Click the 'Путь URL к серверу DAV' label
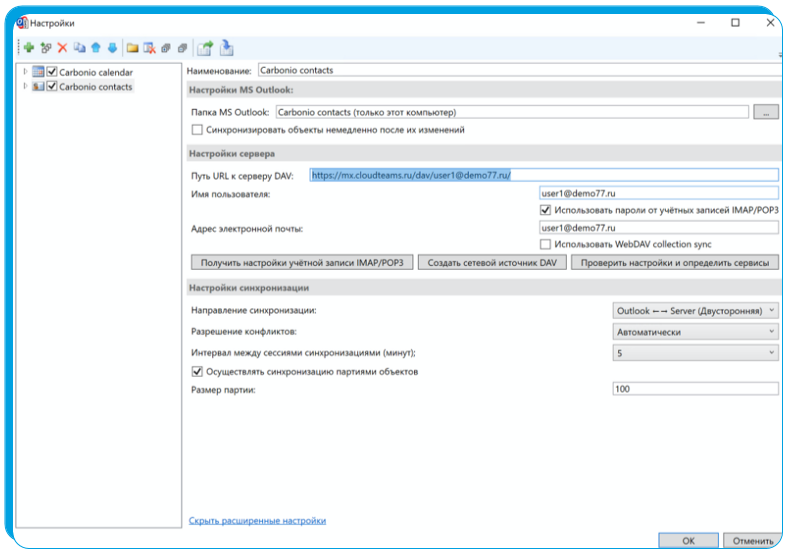790x553 pixels. 242,176
